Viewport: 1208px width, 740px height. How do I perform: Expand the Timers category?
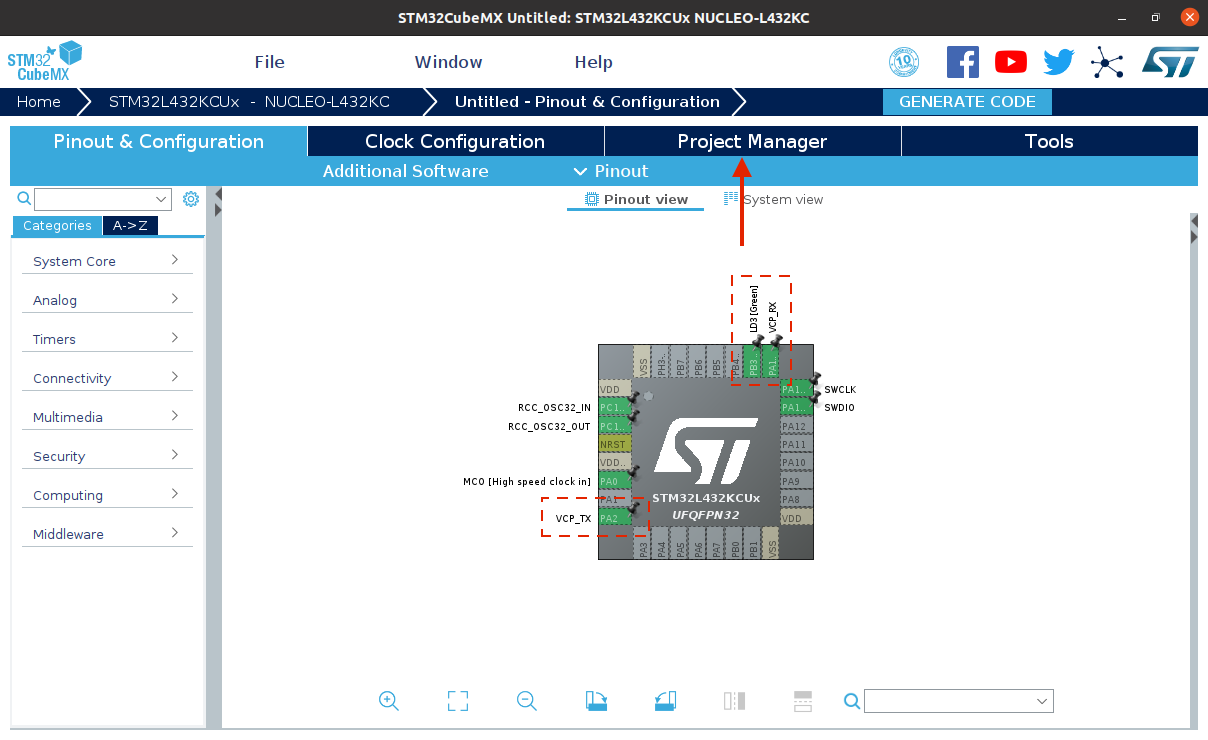(107, 339)
